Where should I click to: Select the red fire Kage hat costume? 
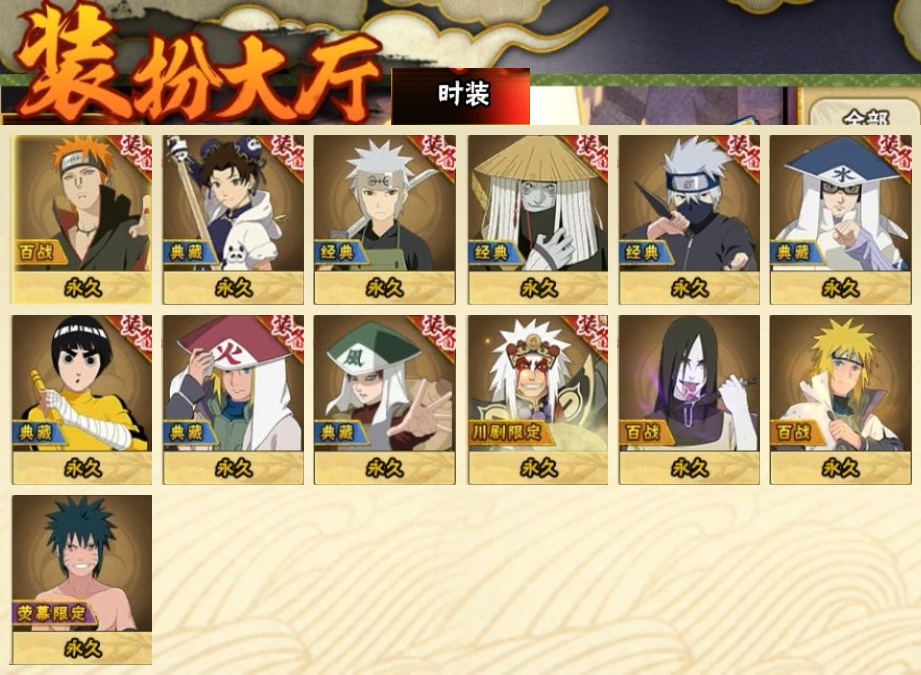coord(233,399)
